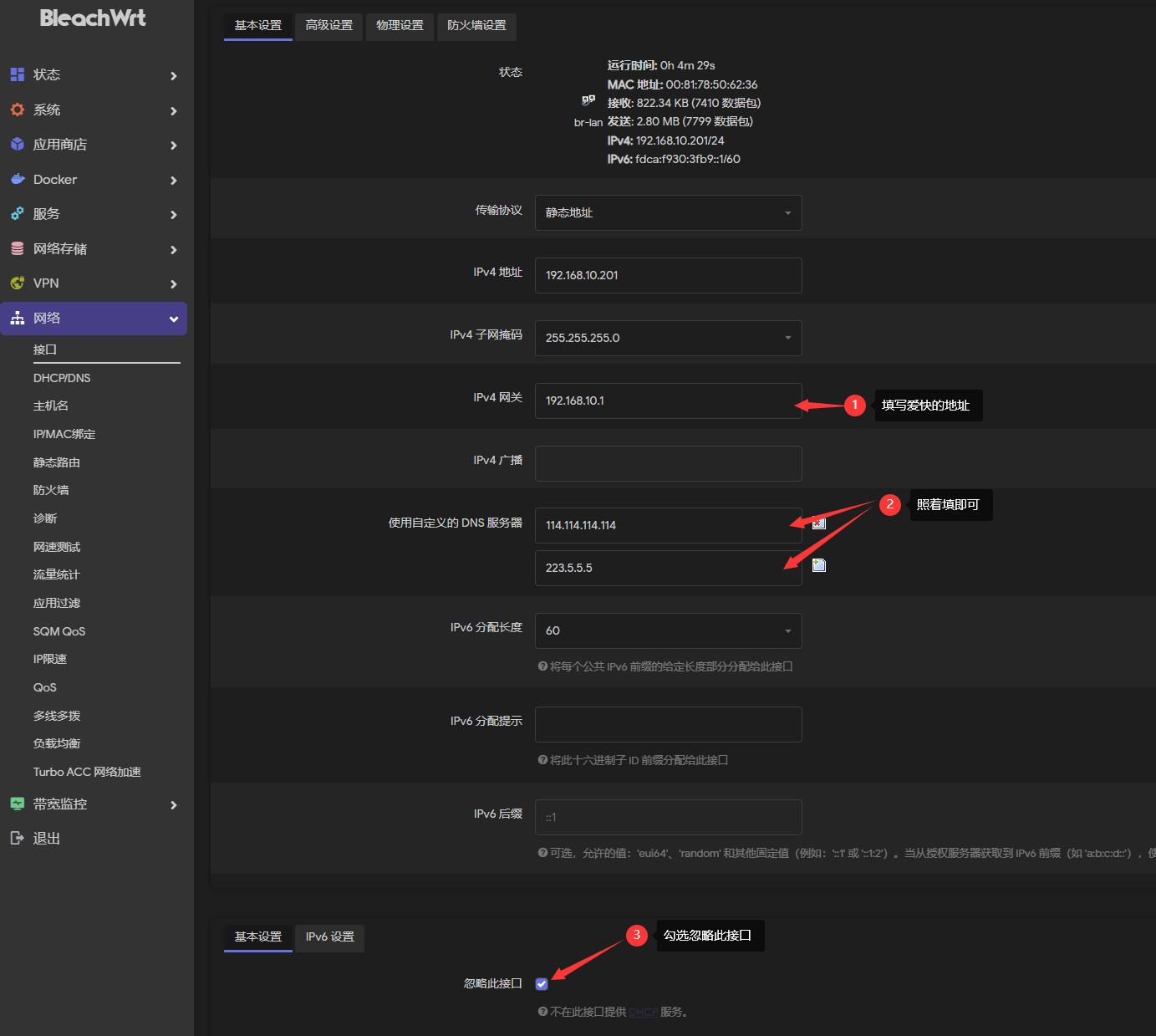Click the Docker whale icon in sidebar
This screenshot has height=1036, width=1156.
(x=18, y=179)
